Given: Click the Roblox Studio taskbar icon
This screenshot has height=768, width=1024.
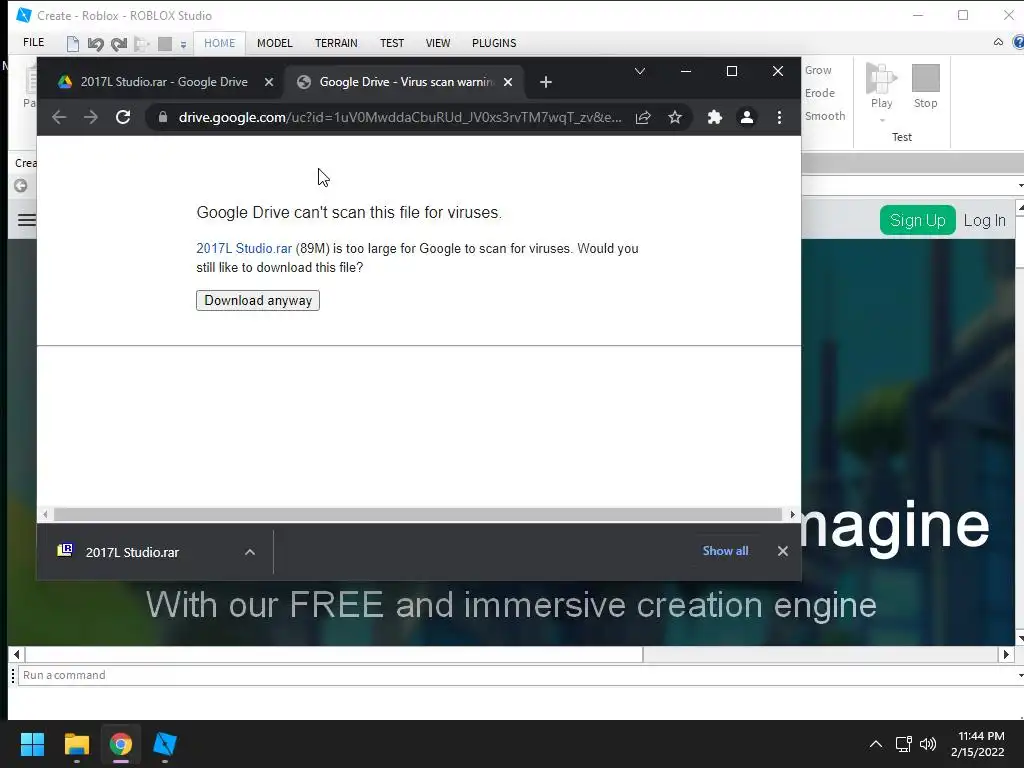Looking at the screenshot, I should (165, 744).
